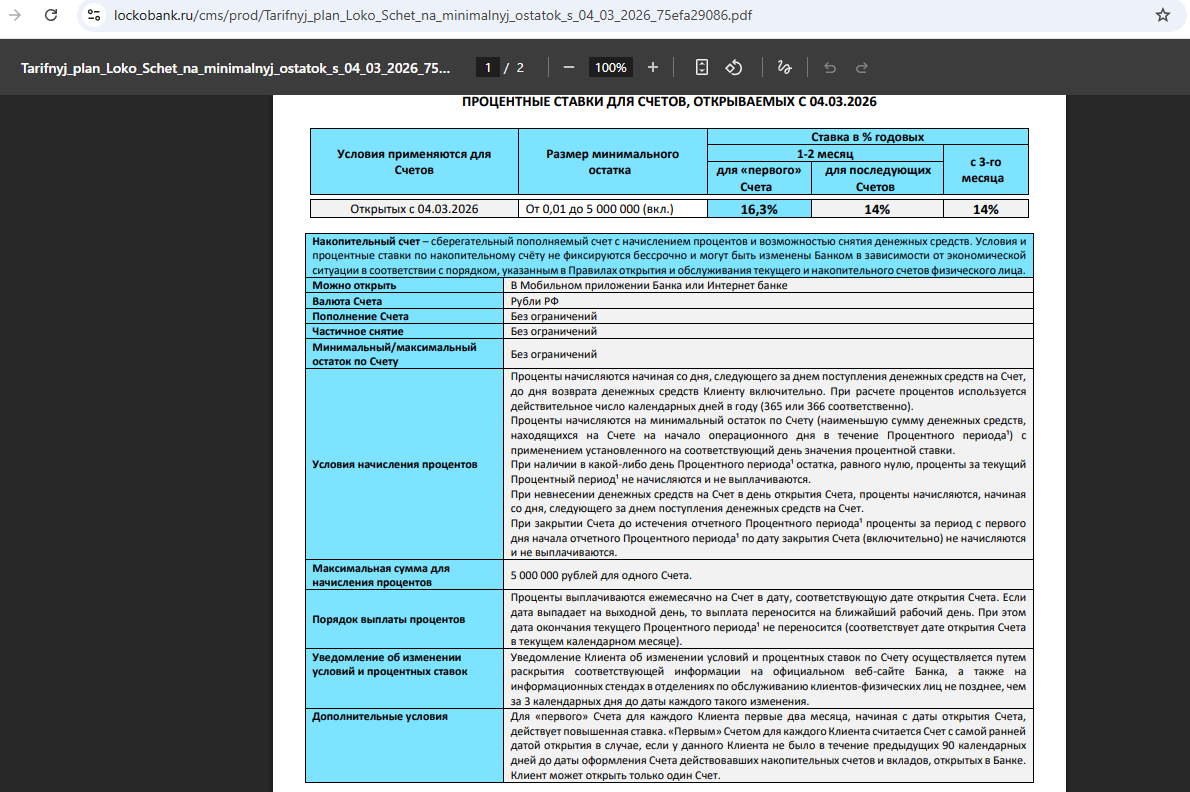Open site information icon in address bar
1190x792 pixels.
pyautogui.click(x=94, y=15)
